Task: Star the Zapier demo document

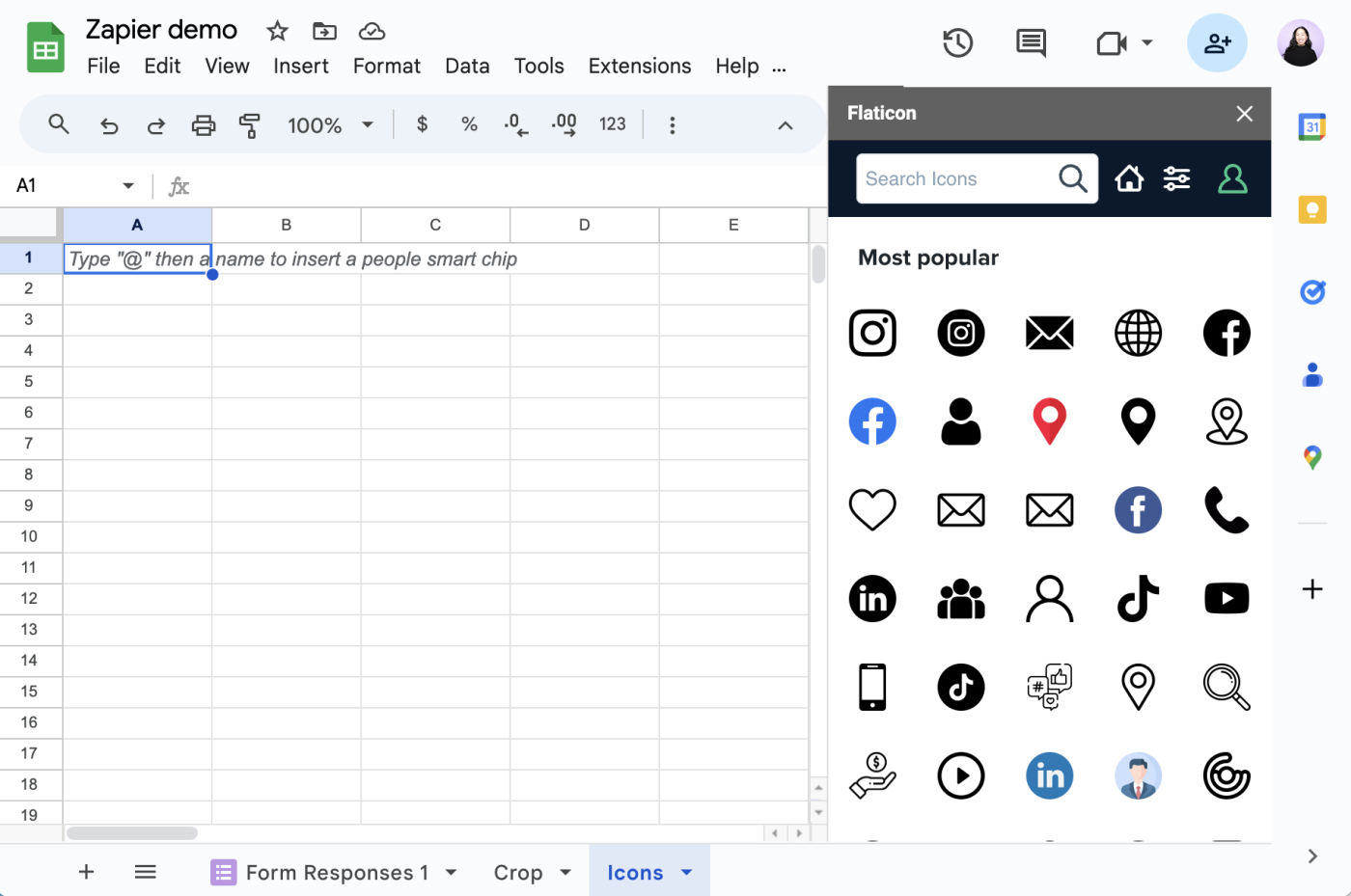Action: click(x=278, y=31)
